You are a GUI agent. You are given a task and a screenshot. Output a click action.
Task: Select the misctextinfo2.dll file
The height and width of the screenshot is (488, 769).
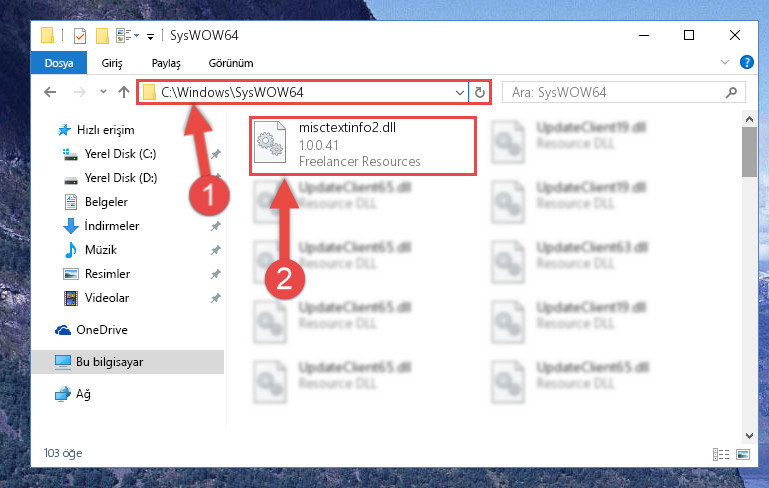point(362,145)
